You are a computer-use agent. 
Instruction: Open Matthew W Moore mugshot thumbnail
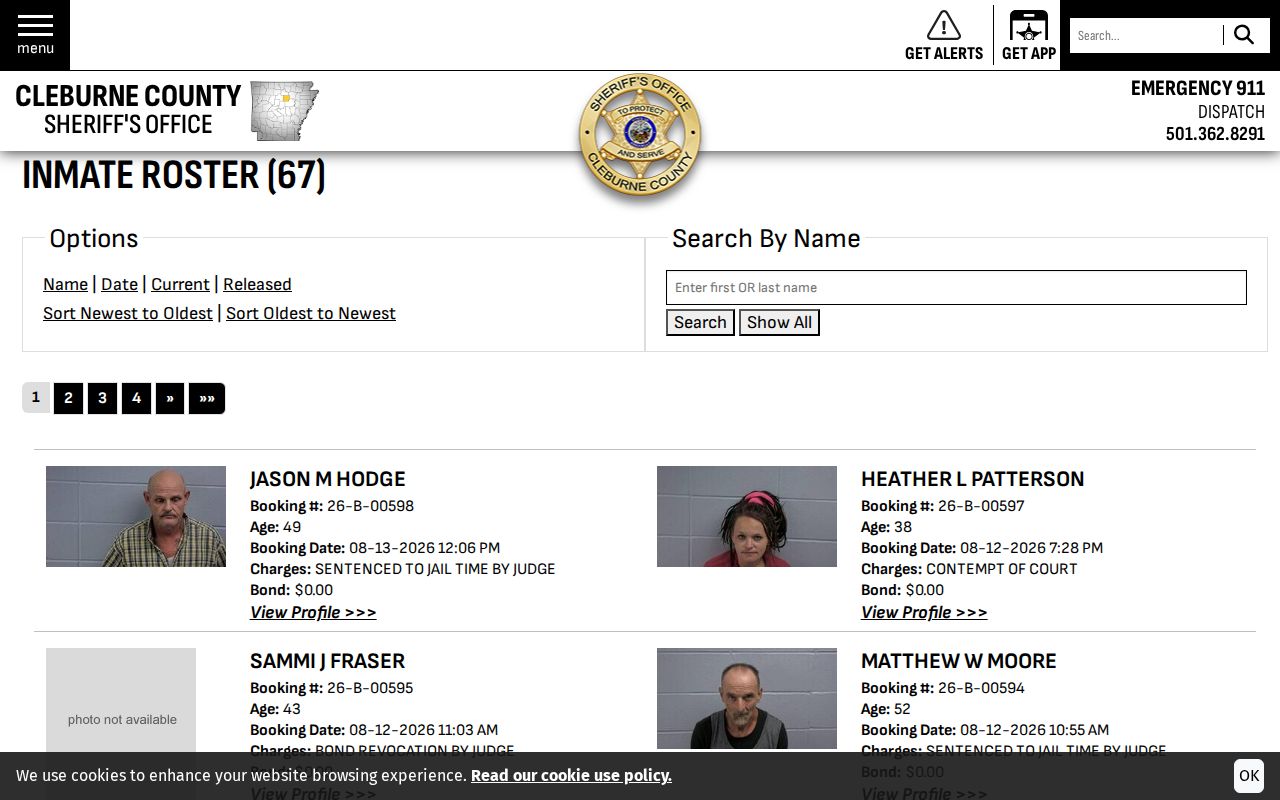point(747,698)
